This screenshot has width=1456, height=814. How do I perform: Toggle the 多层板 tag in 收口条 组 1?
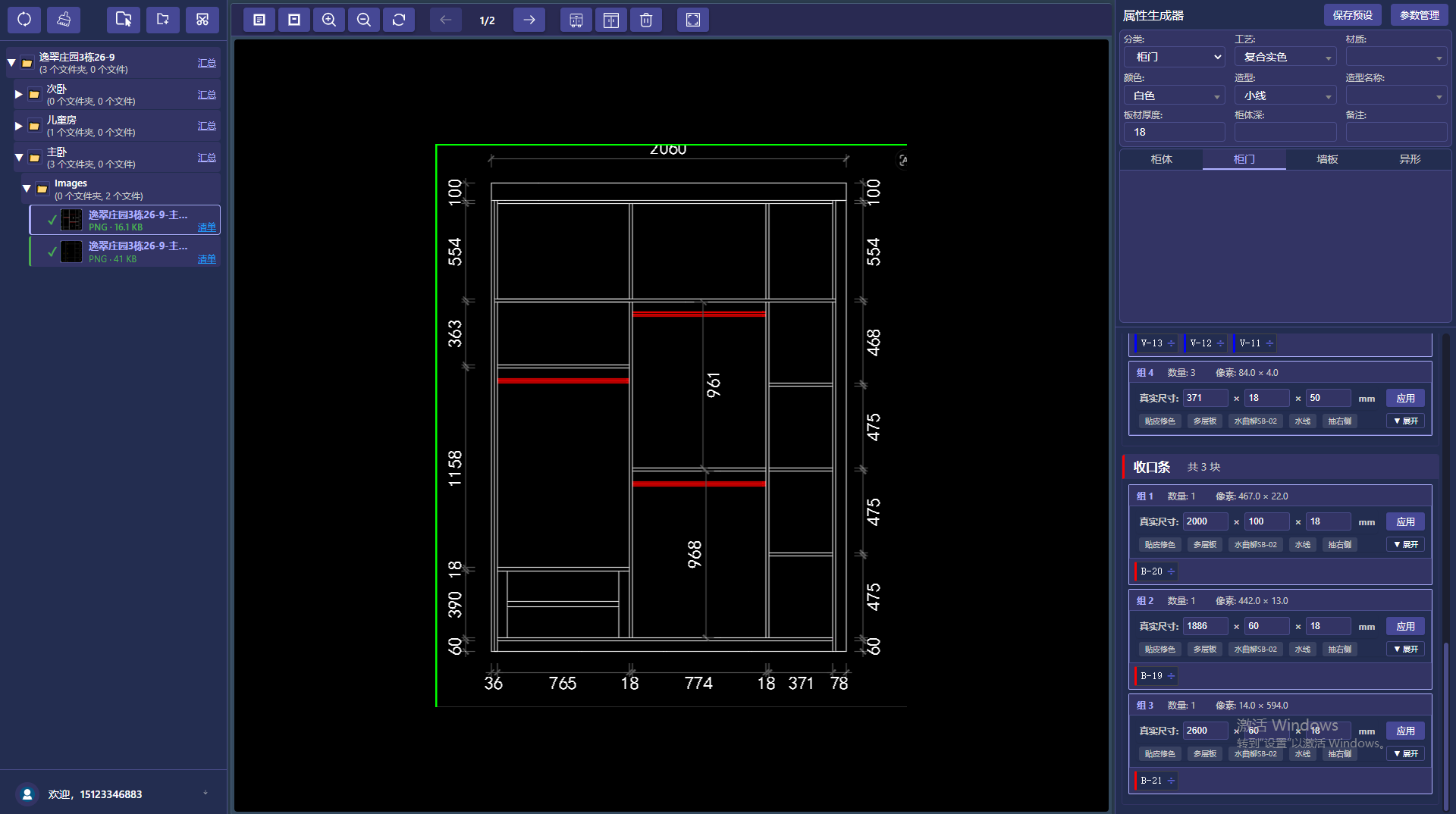(1204, 544)
